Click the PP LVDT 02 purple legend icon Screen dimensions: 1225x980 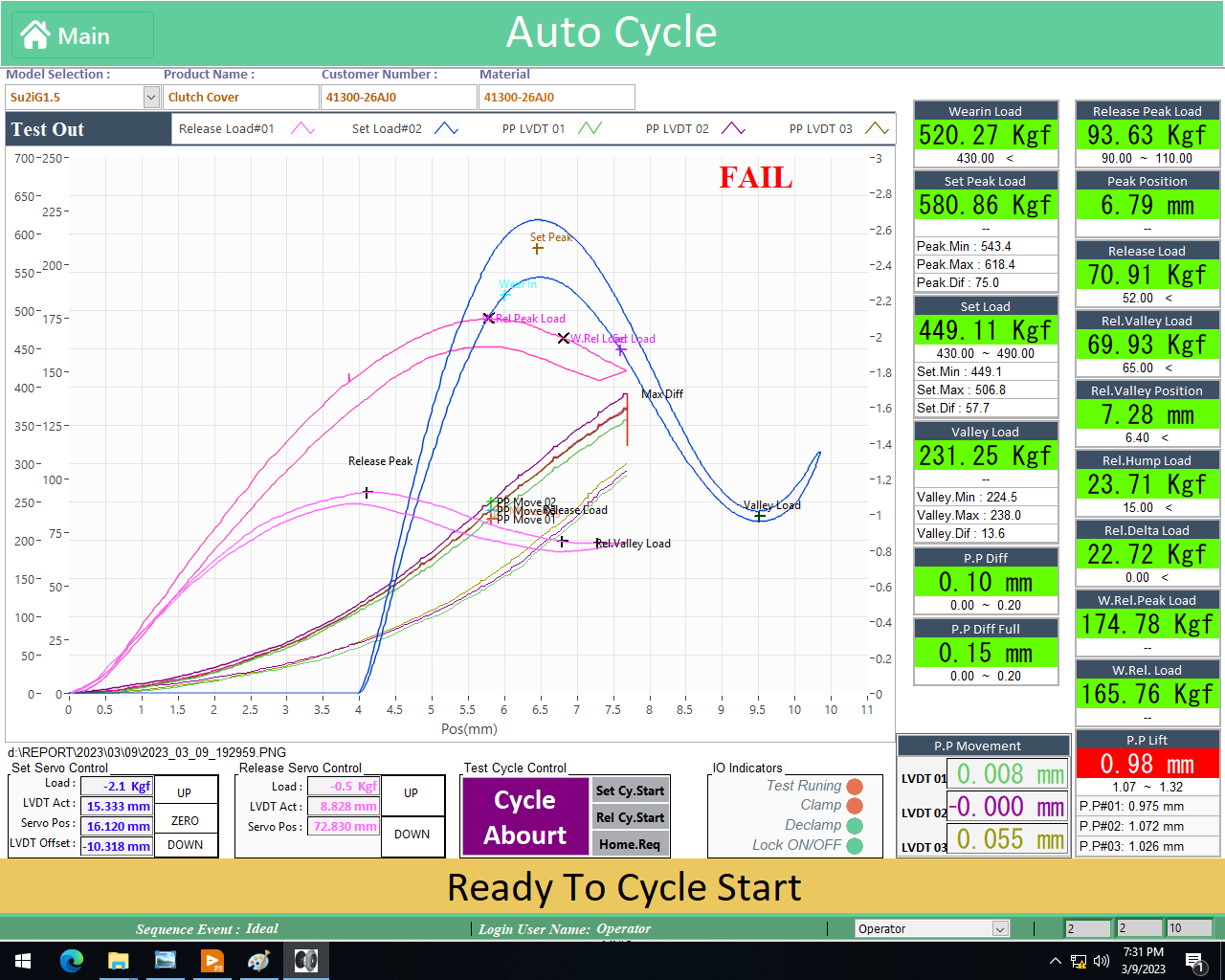click(x=733, y=129)
